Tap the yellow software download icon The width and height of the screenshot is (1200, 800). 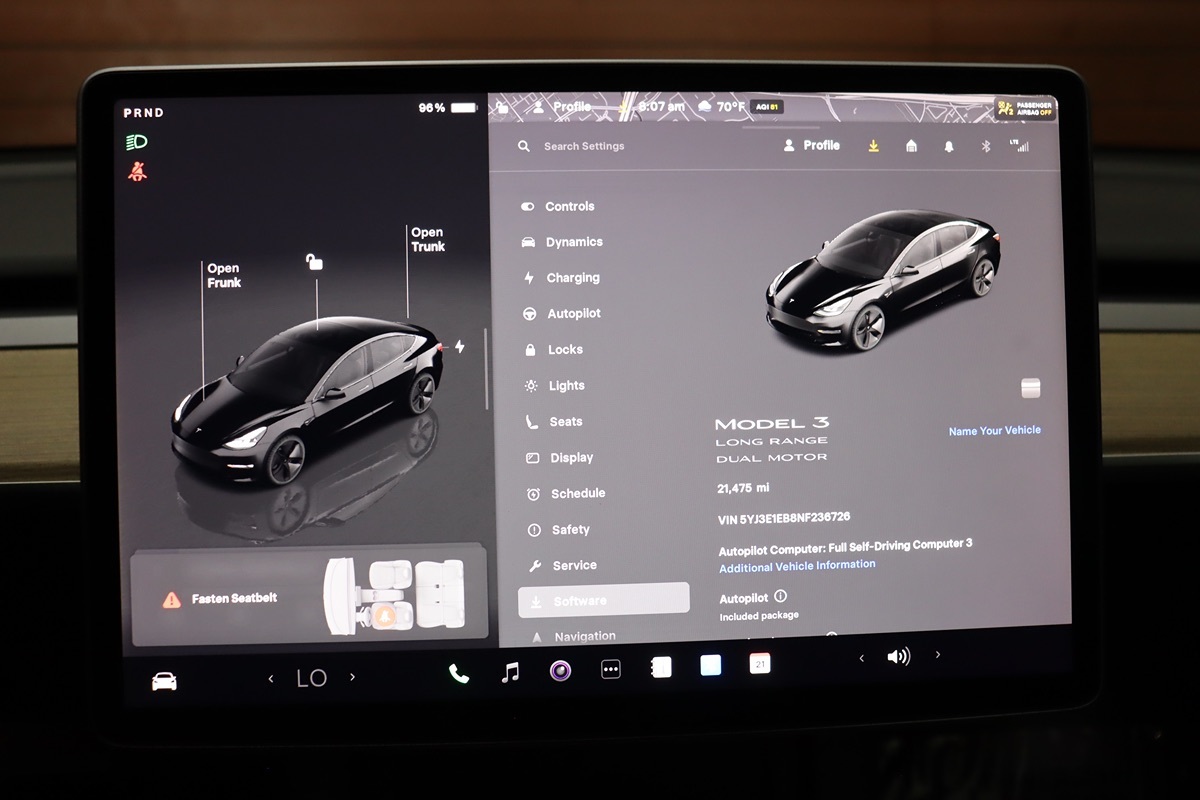873,146
